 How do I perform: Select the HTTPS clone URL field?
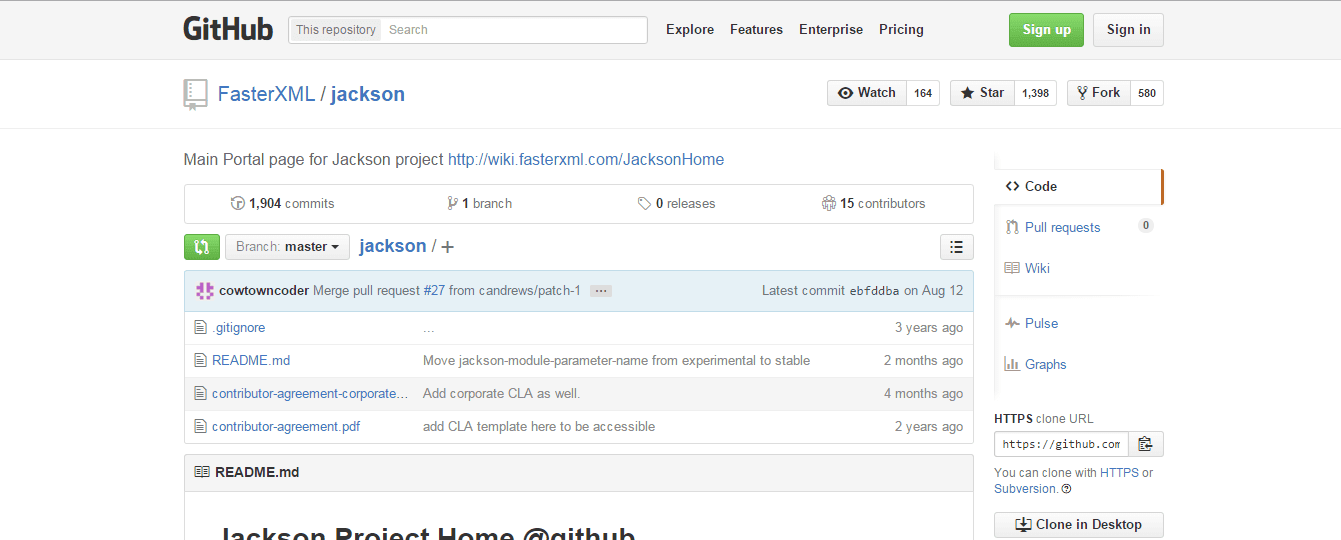pos(1061,444)
